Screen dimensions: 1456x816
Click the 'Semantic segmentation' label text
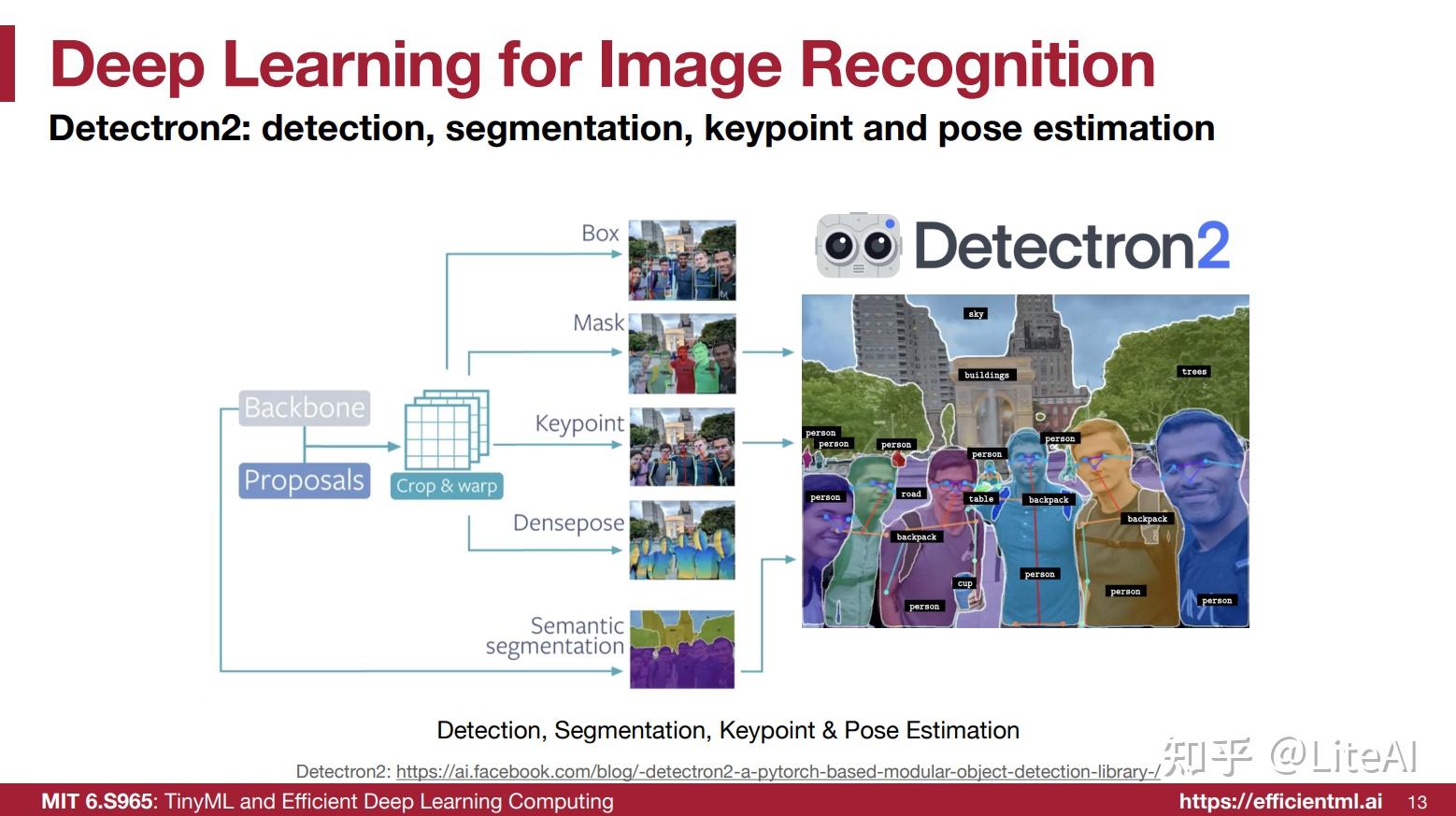(x=555, y=637)
